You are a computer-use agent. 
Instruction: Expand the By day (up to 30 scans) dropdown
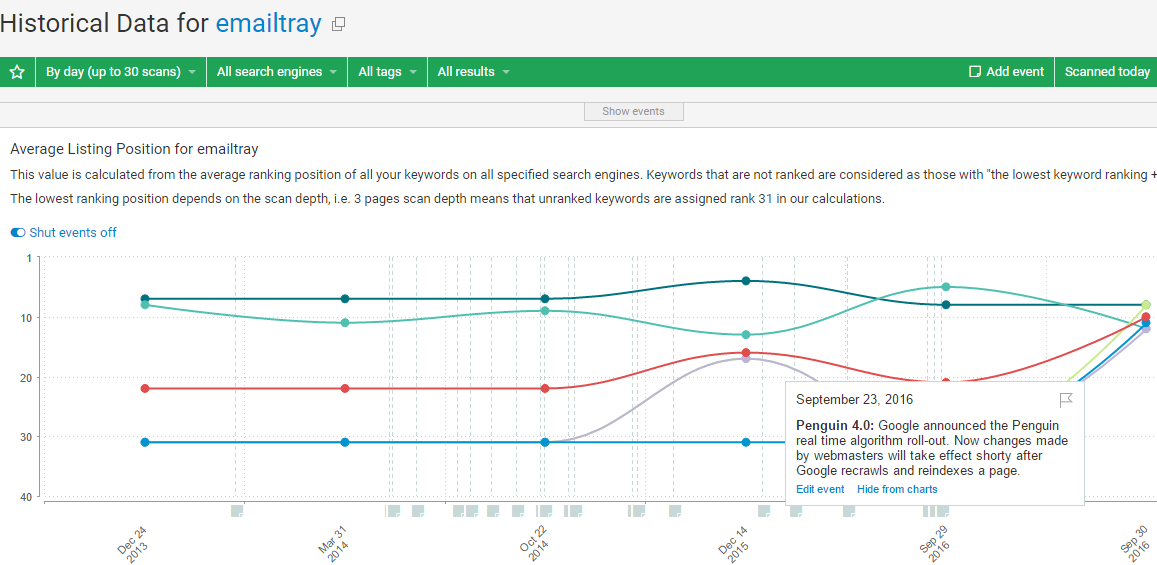tap(120, 72)
